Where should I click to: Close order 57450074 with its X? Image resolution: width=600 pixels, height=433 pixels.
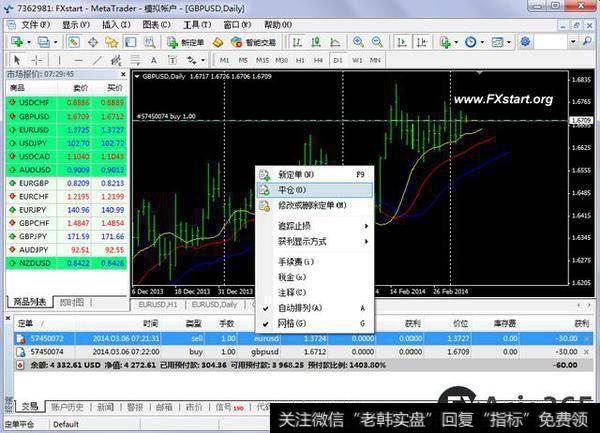point(586,352)
